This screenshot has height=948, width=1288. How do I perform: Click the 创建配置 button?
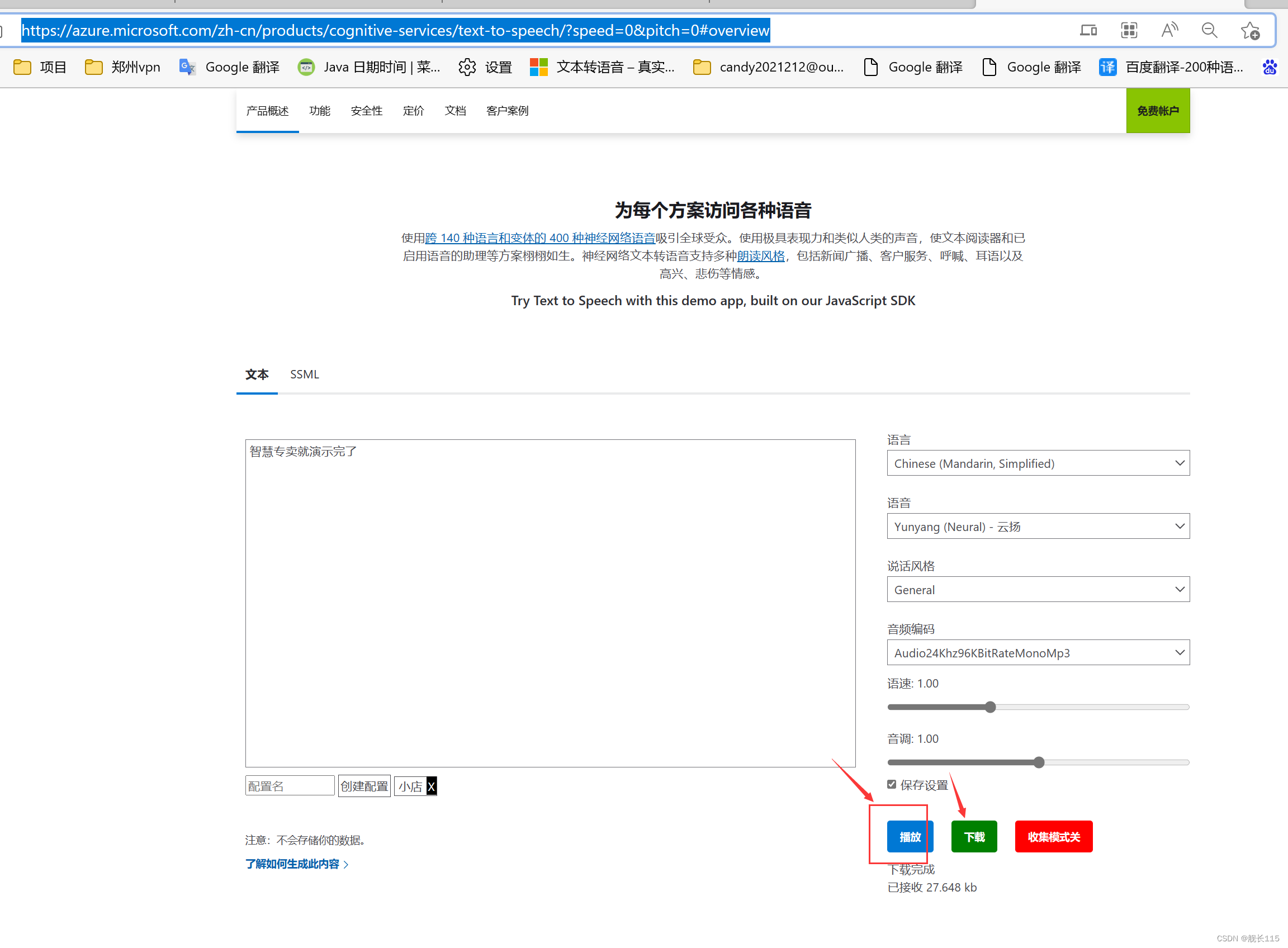coord(364,786)
